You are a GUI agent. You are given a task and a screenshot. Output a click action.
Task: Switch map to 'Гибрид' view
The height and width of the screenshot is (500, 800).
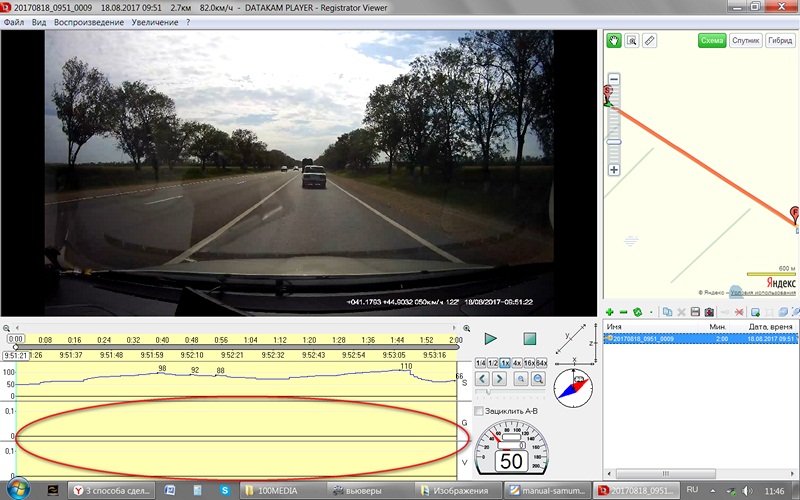pos(780,41)
